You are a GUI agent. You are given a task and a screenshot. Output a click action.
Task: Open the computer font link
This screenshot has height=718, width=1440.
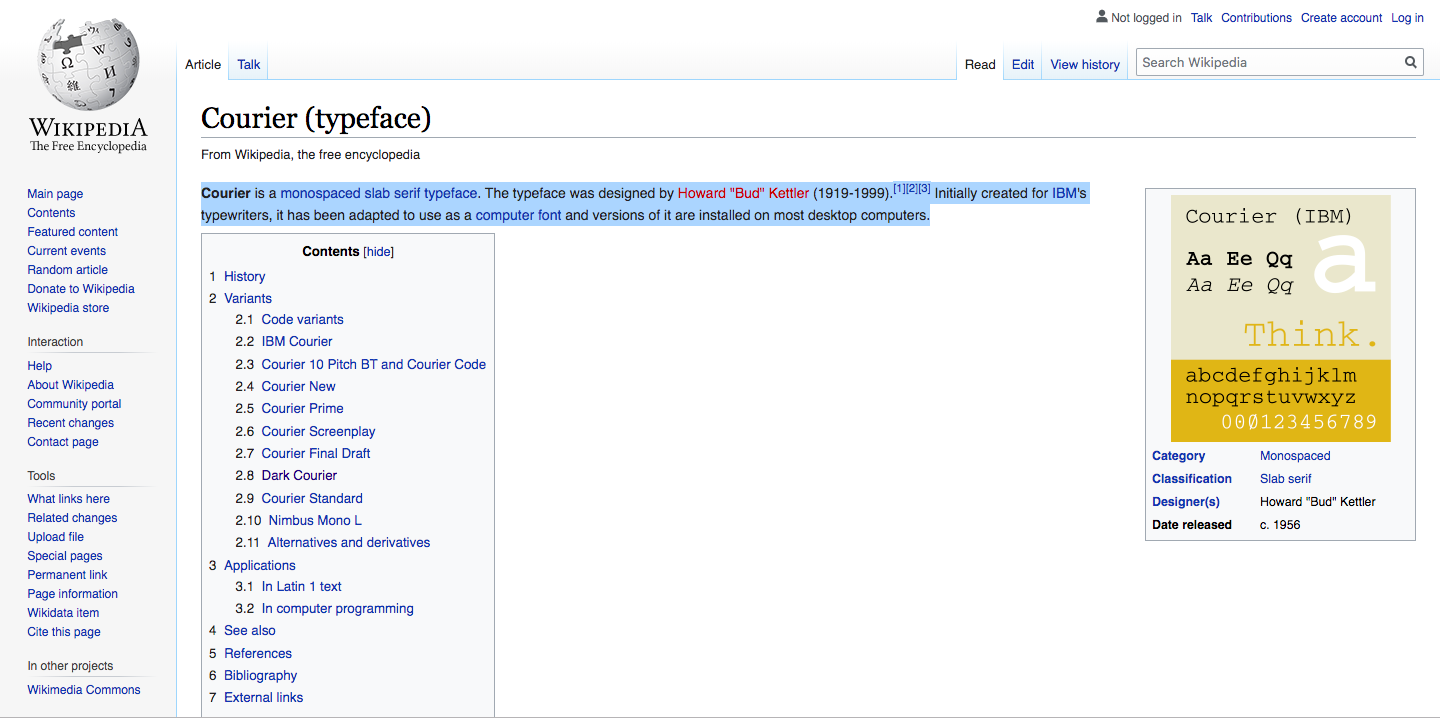coord(518,215)
